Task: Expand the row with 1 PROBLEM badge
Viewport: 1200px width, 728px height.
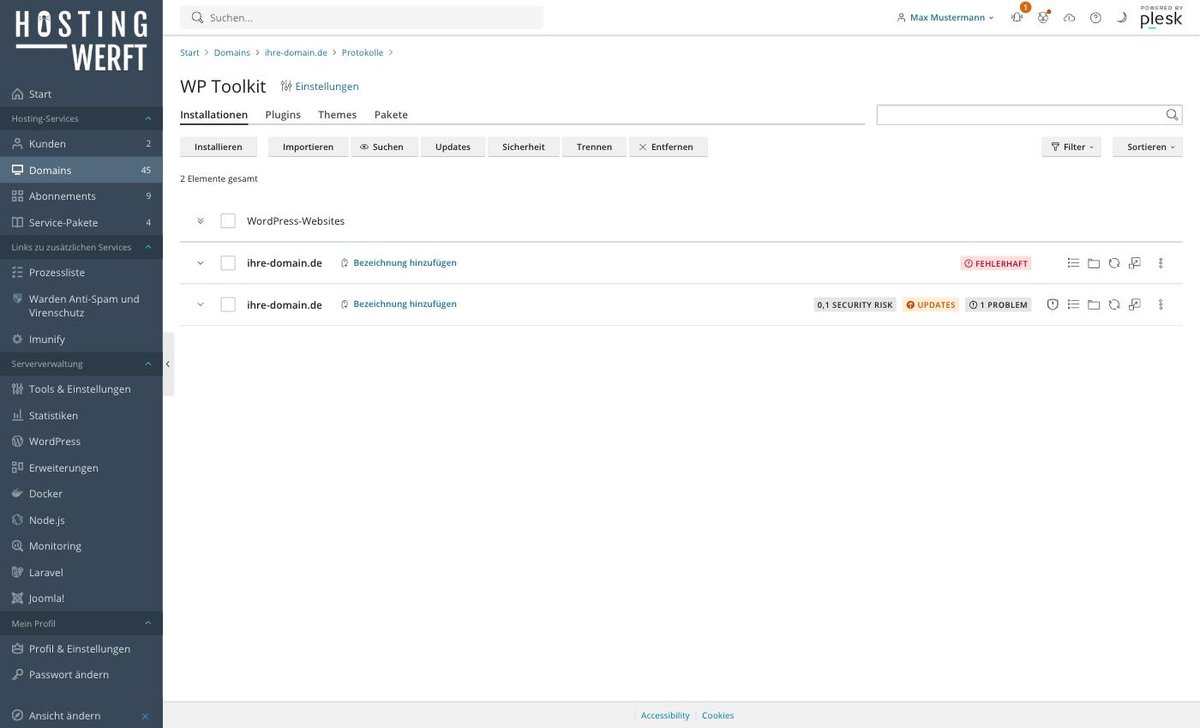Action: (x=200, y=304)
